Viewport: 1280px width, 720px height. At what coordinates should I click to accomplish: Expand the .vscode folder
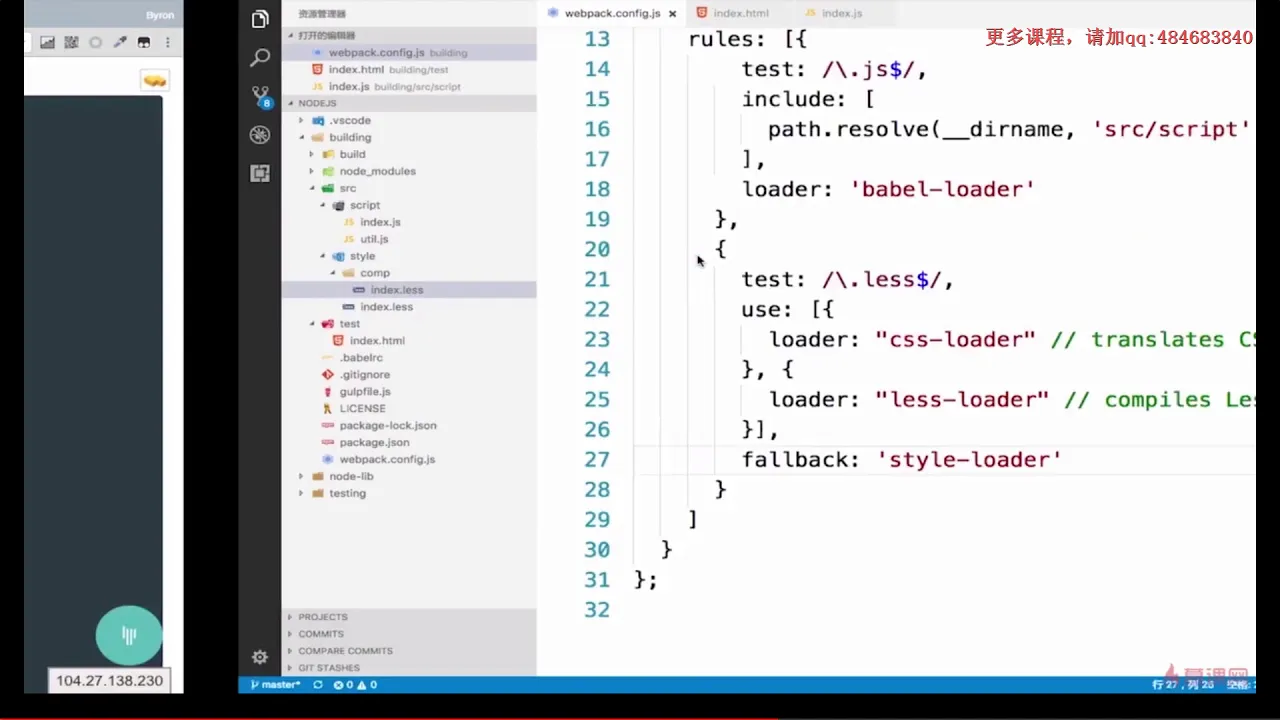(409, 120)
